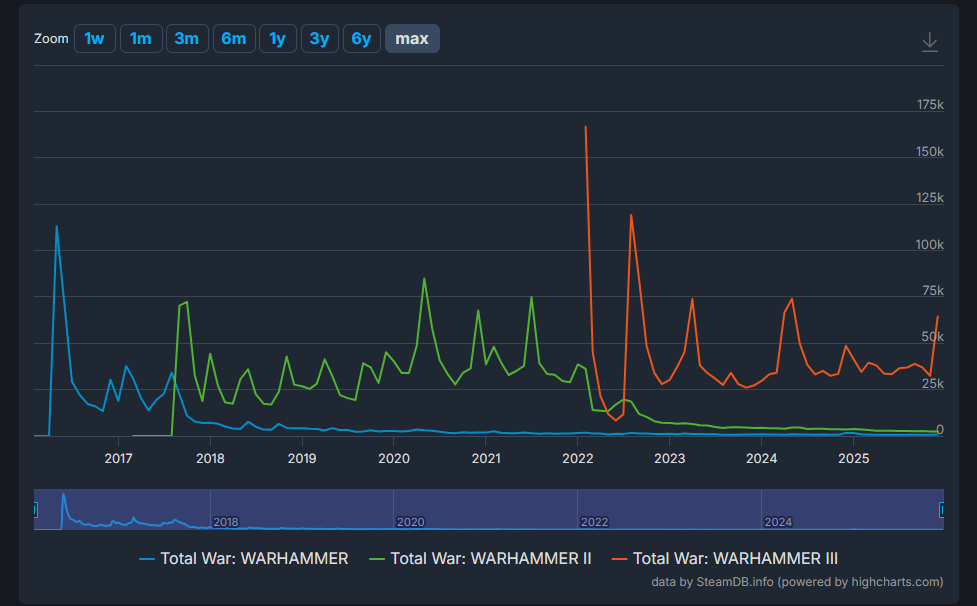Click the 2023 x-axis label

670,458
